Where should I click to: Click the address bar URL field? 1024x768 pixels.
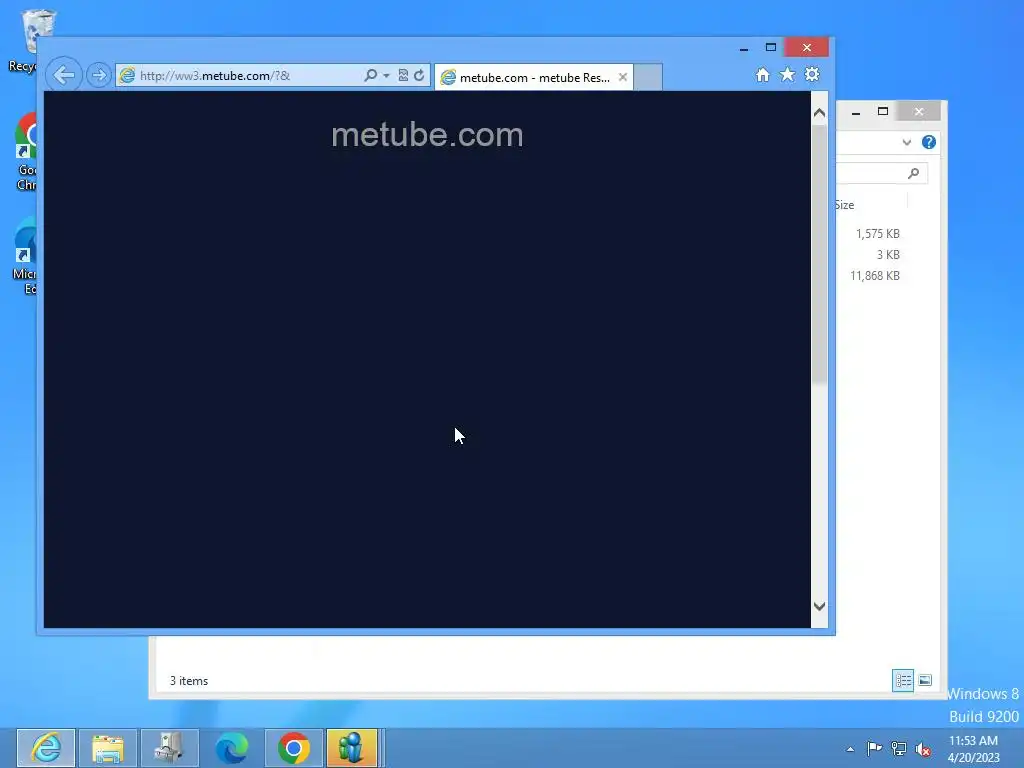[248, 76]
